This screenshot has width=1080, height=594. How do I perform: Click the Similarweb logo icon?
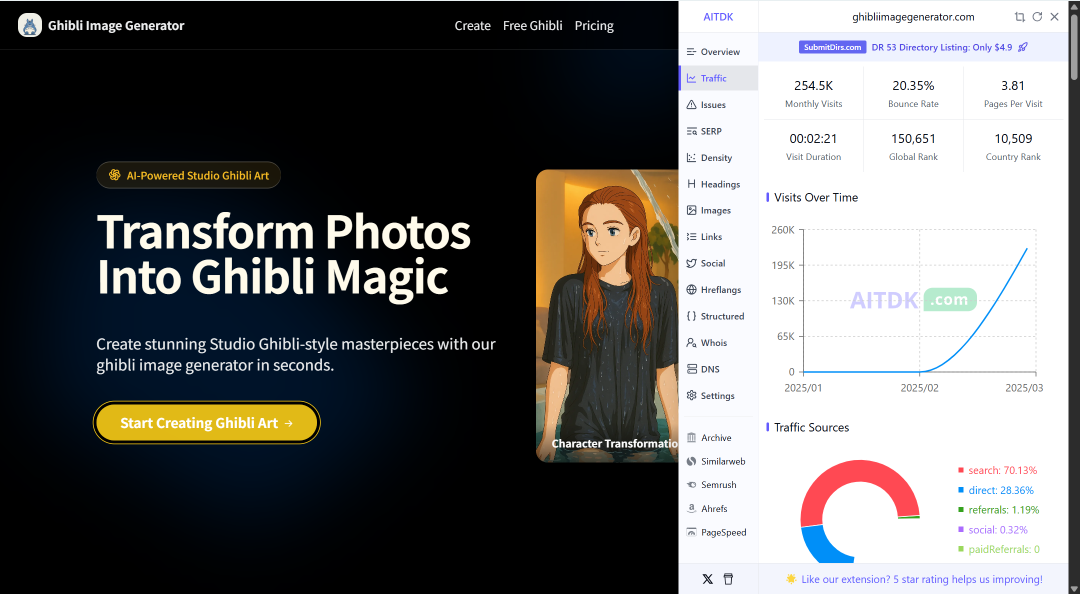[692, 462]
